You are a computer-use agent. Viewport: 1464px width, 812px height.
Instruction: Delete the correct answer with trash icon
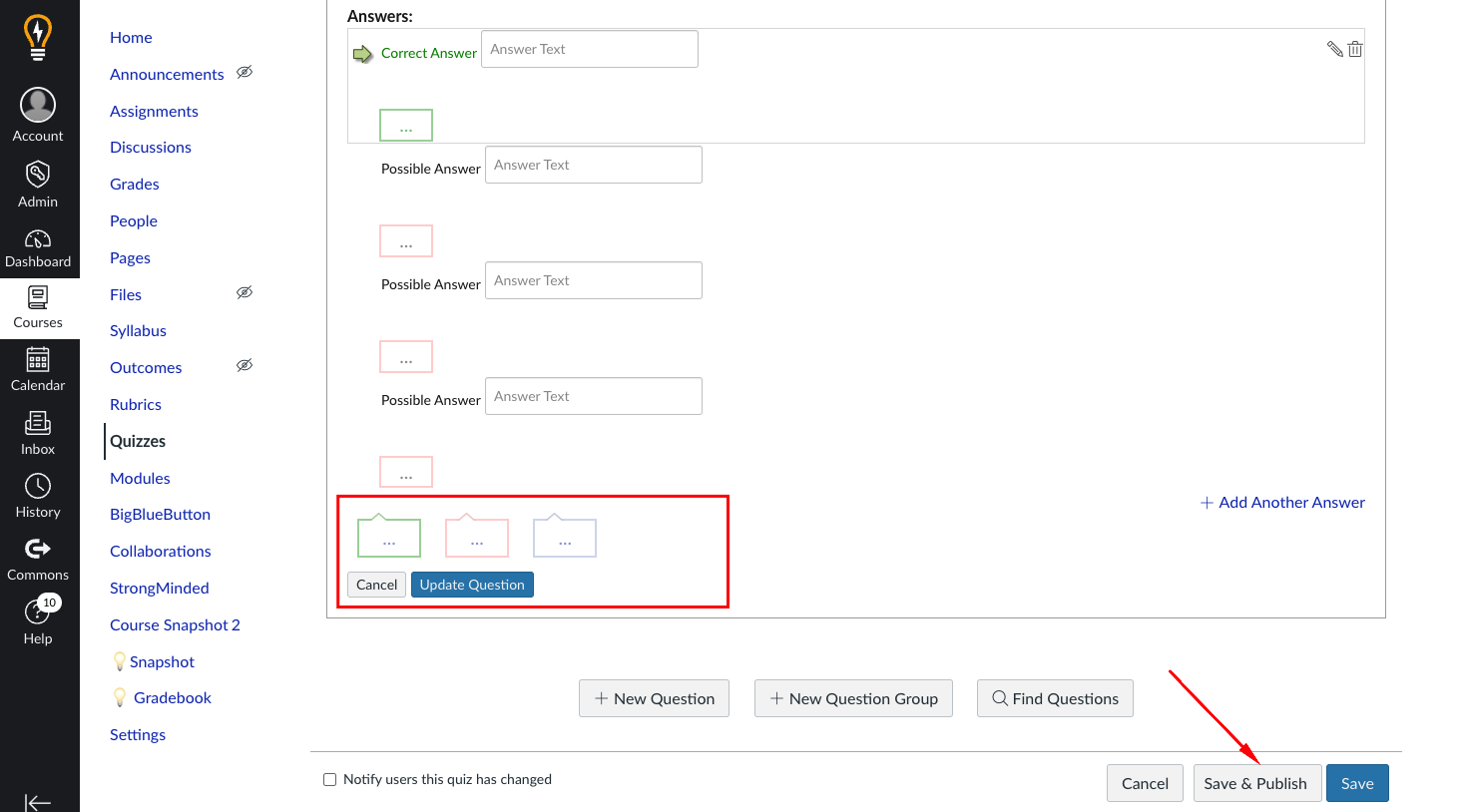point(1354,49)
